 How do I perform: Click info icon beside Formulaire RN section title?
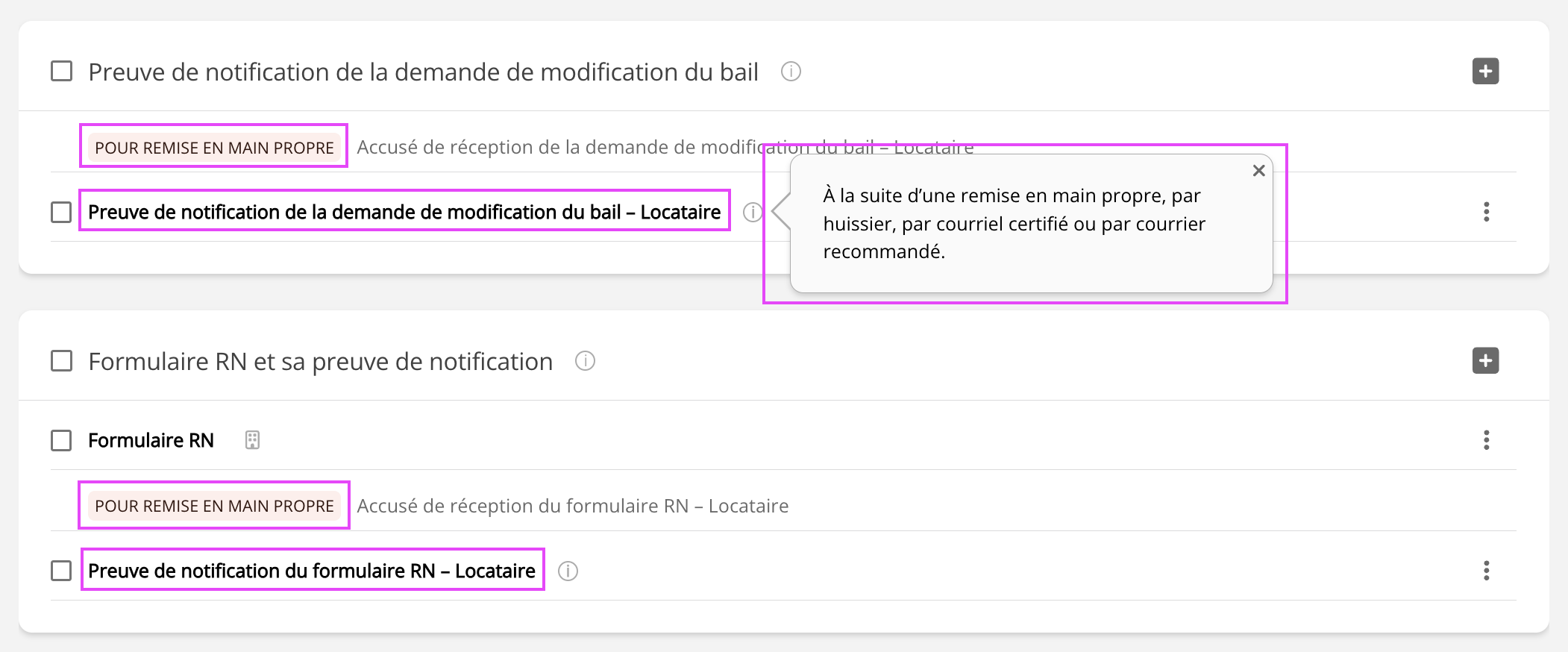tap(585, 361)
